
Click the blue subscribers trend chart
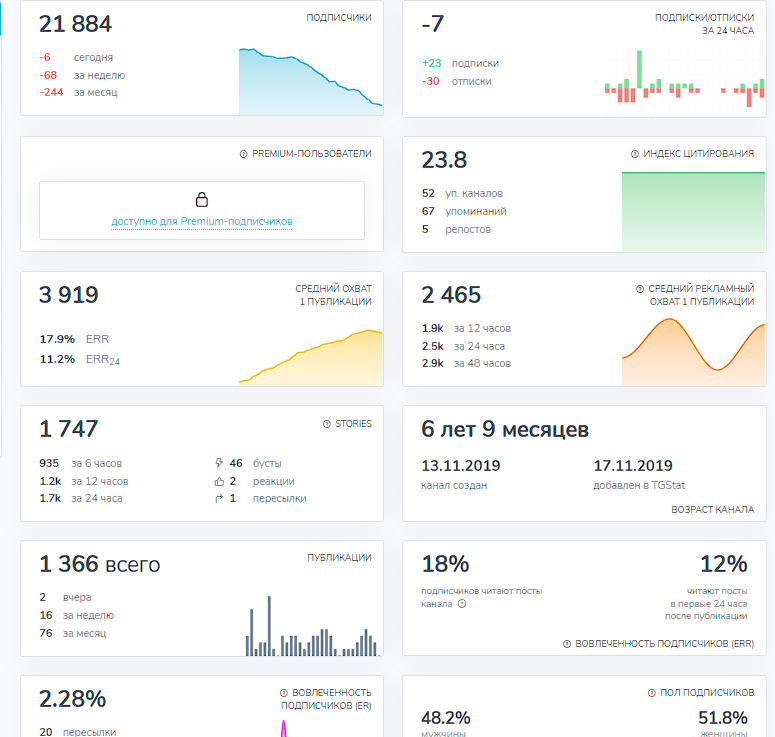(310, 82)
